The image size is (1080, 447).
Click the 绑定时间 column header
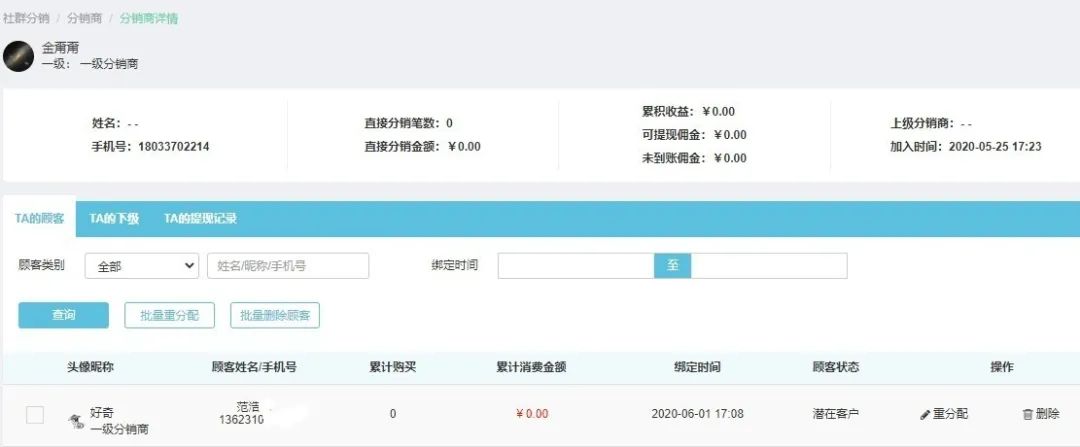coord(697,367)
